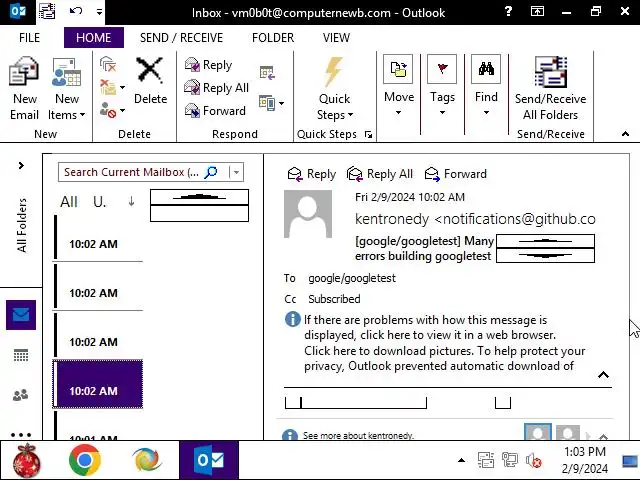Click kentronedy's people pane photo
The width and height of the screenshot is (640, 480).
tap(538, 432)
